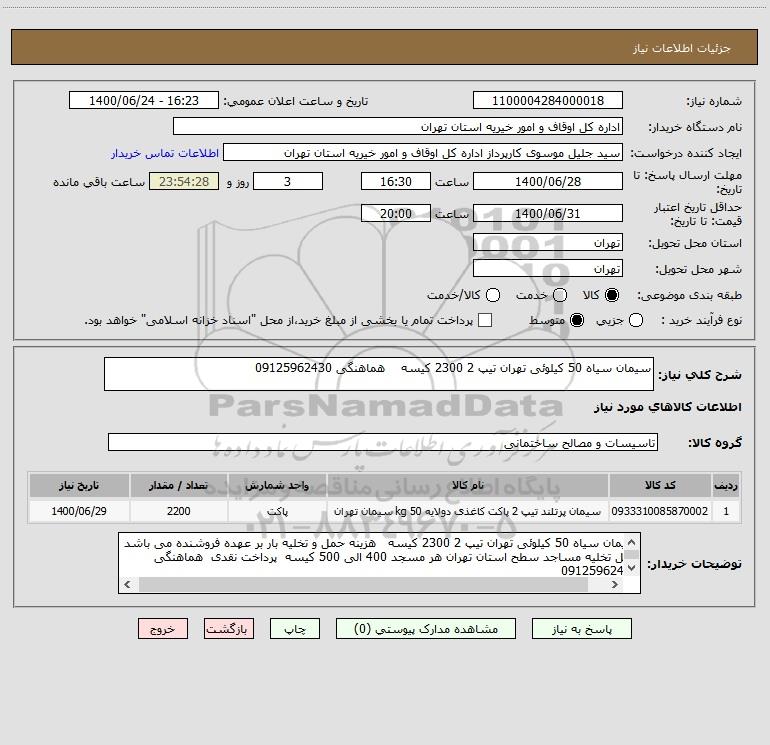
Task: Click the row number 1 cell
Action: coord(726,511)
